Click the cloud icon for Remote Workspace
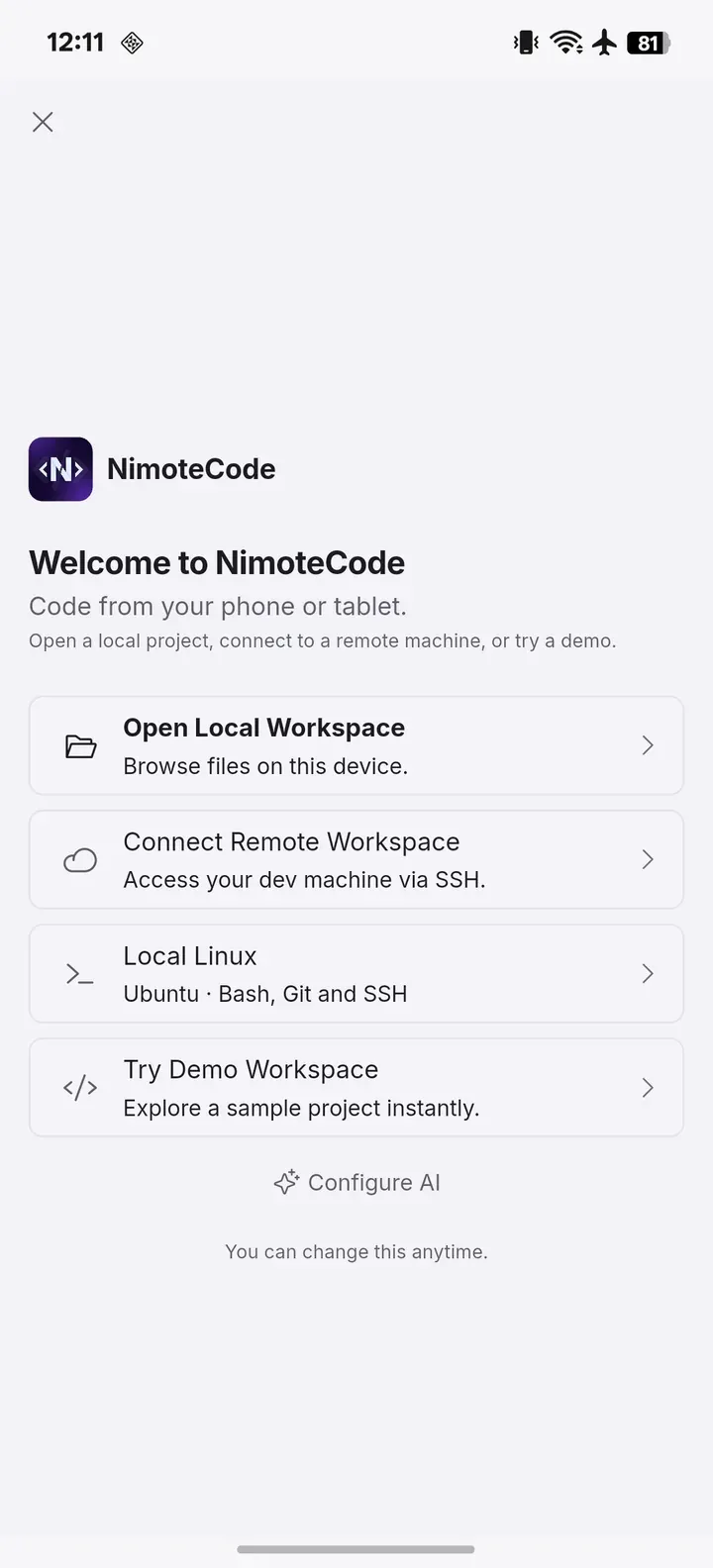Image resolution: width=713 pixels, height=1568 pixels. [80, 860]
